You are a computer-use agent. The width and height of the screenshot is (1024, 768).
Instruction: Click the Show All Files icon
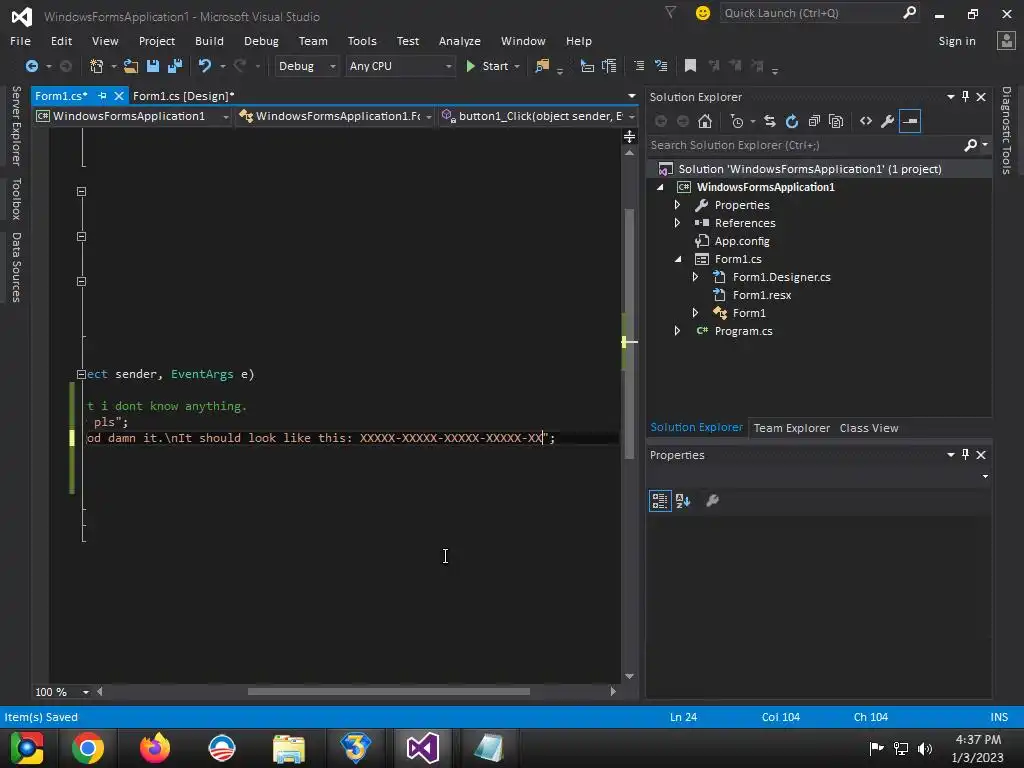click(x=836, y=121)
